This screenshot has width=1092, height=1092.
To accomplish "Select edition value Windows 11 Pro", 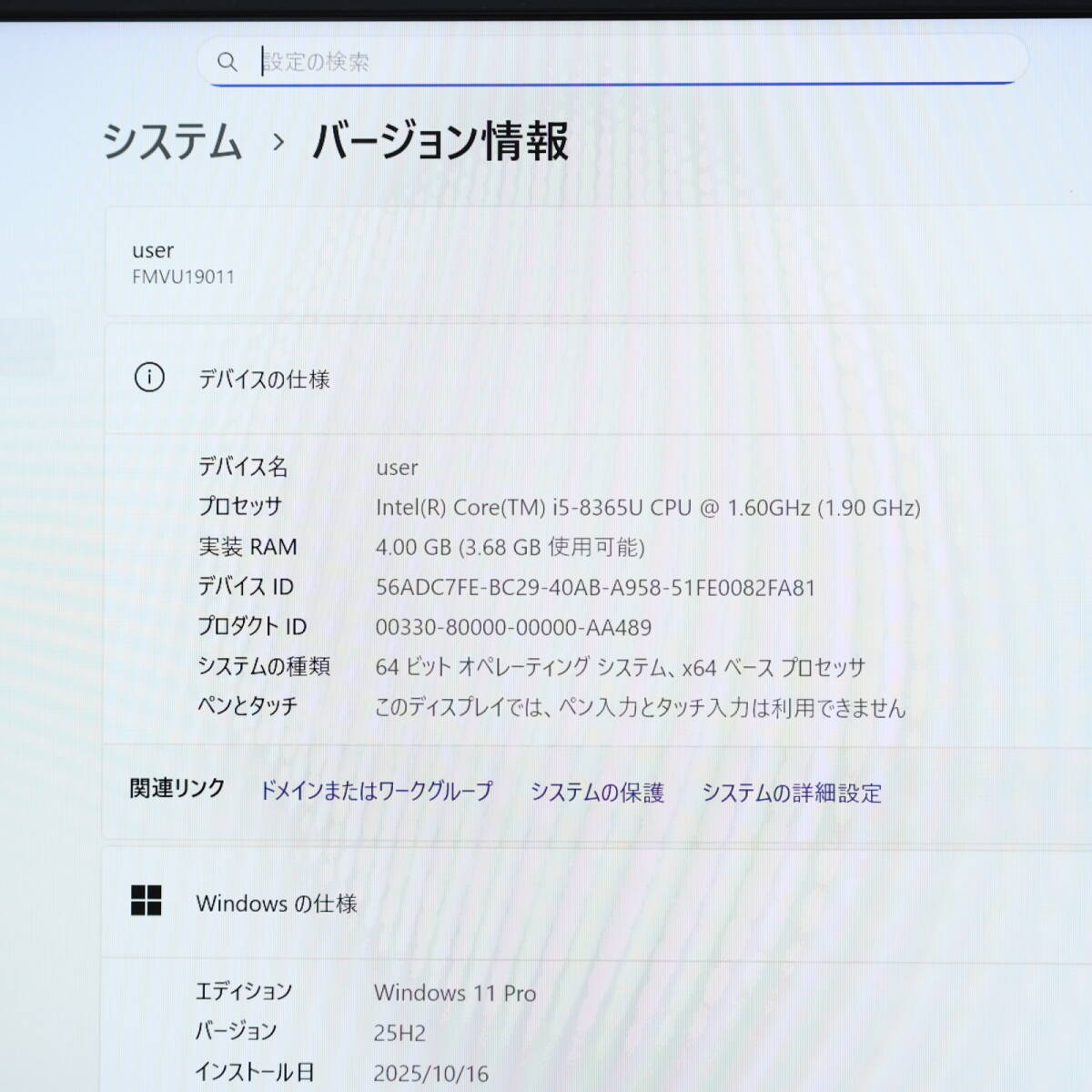I will [x=455, y=993].
